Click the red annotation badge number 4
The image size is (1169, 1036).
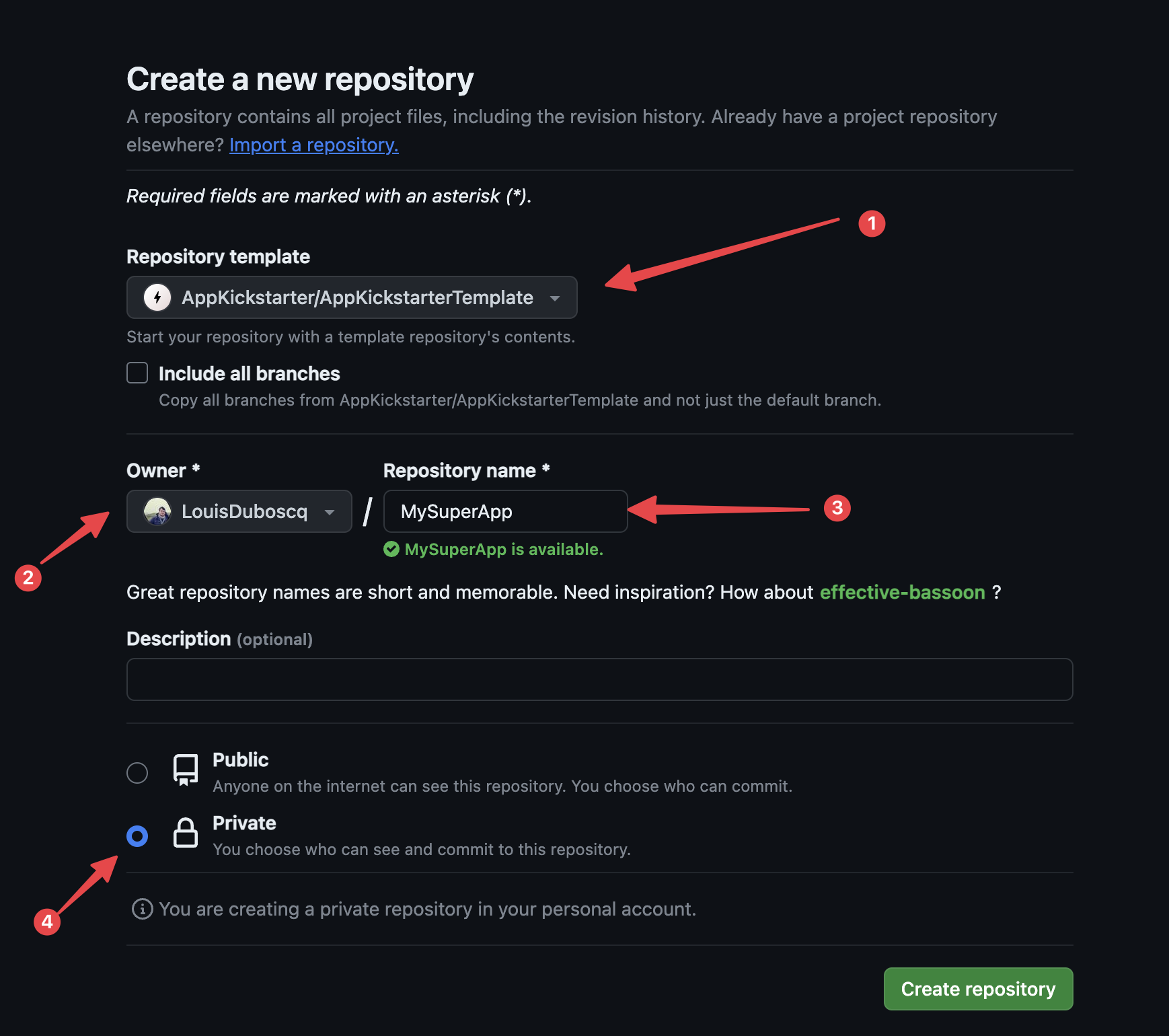47,921
